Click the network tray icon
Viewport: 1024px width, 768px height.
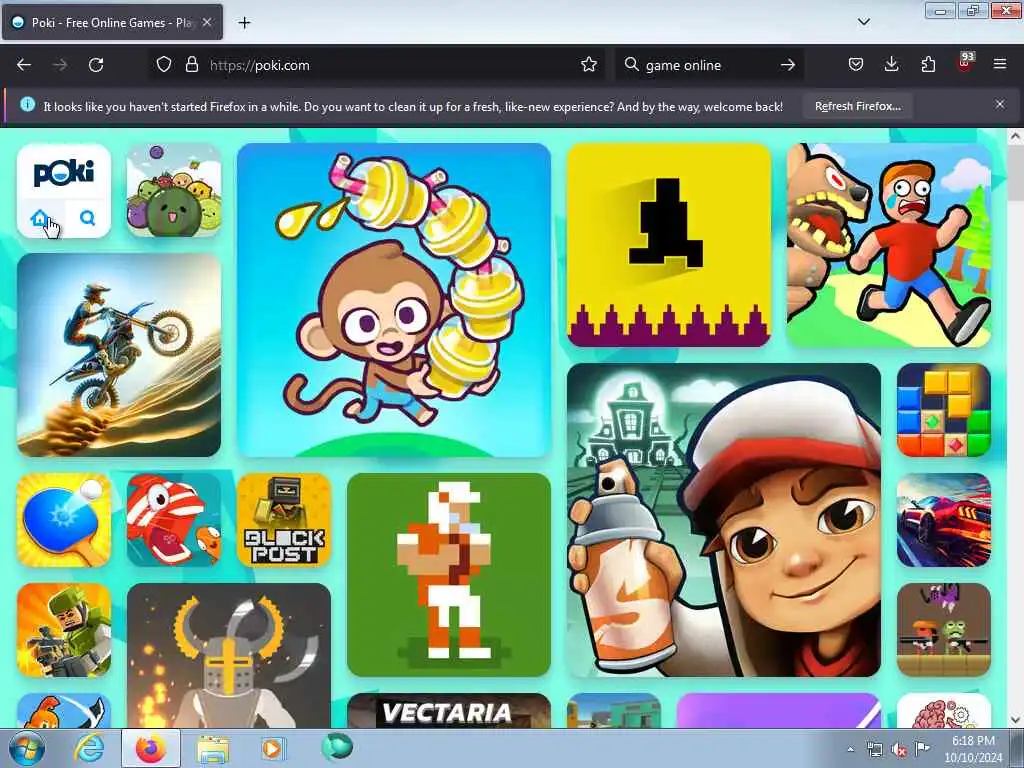coord(874,749)
